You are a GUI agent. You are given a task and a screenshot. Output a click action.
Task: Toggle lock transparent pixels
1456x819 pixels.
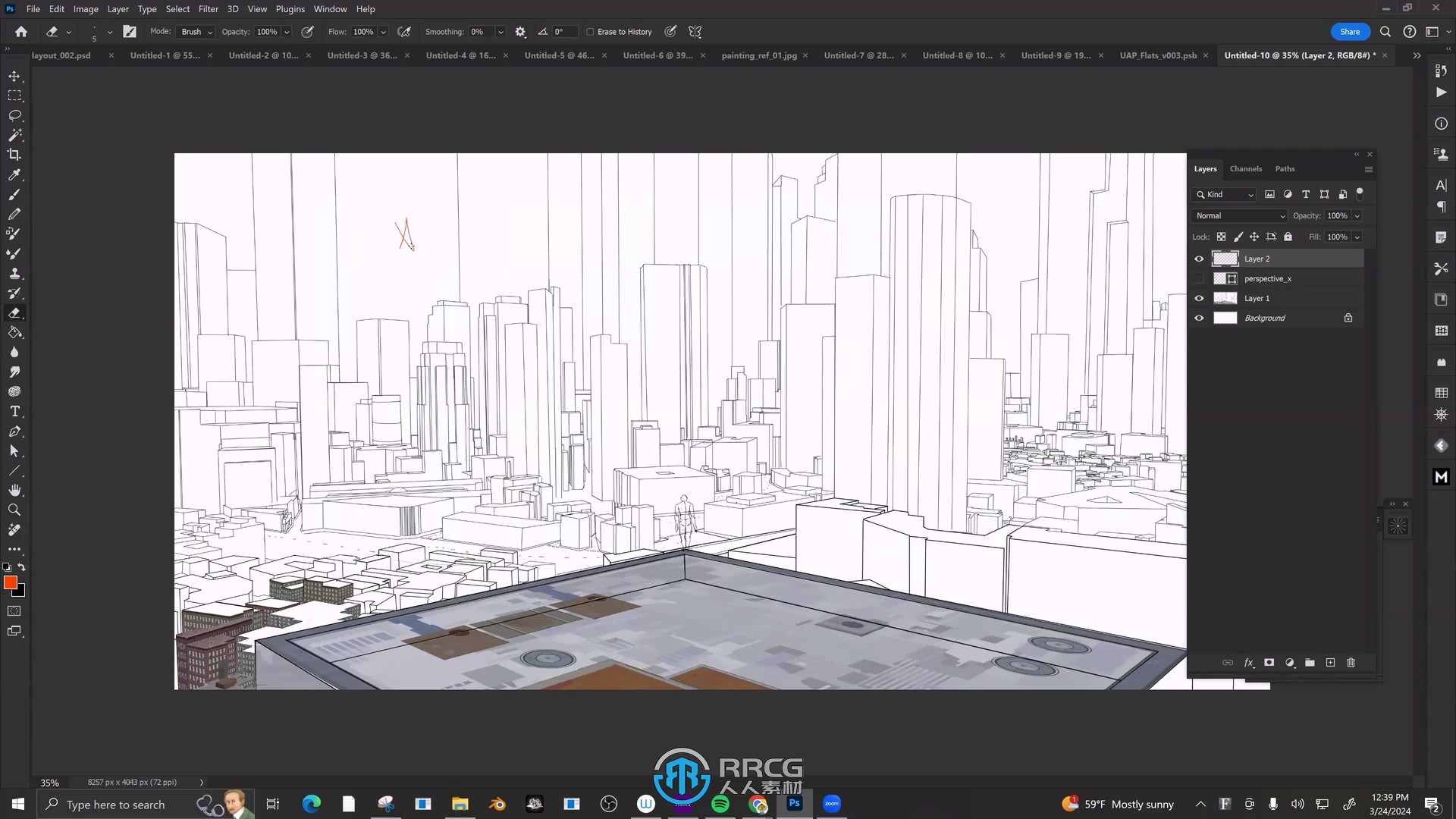click(x=1221, y=237)
